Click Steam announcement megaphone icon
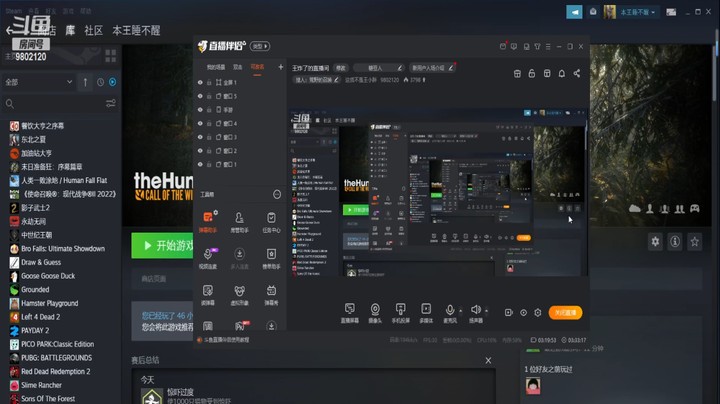The width and height of the screenshot is (720, 404). (574, 12)
